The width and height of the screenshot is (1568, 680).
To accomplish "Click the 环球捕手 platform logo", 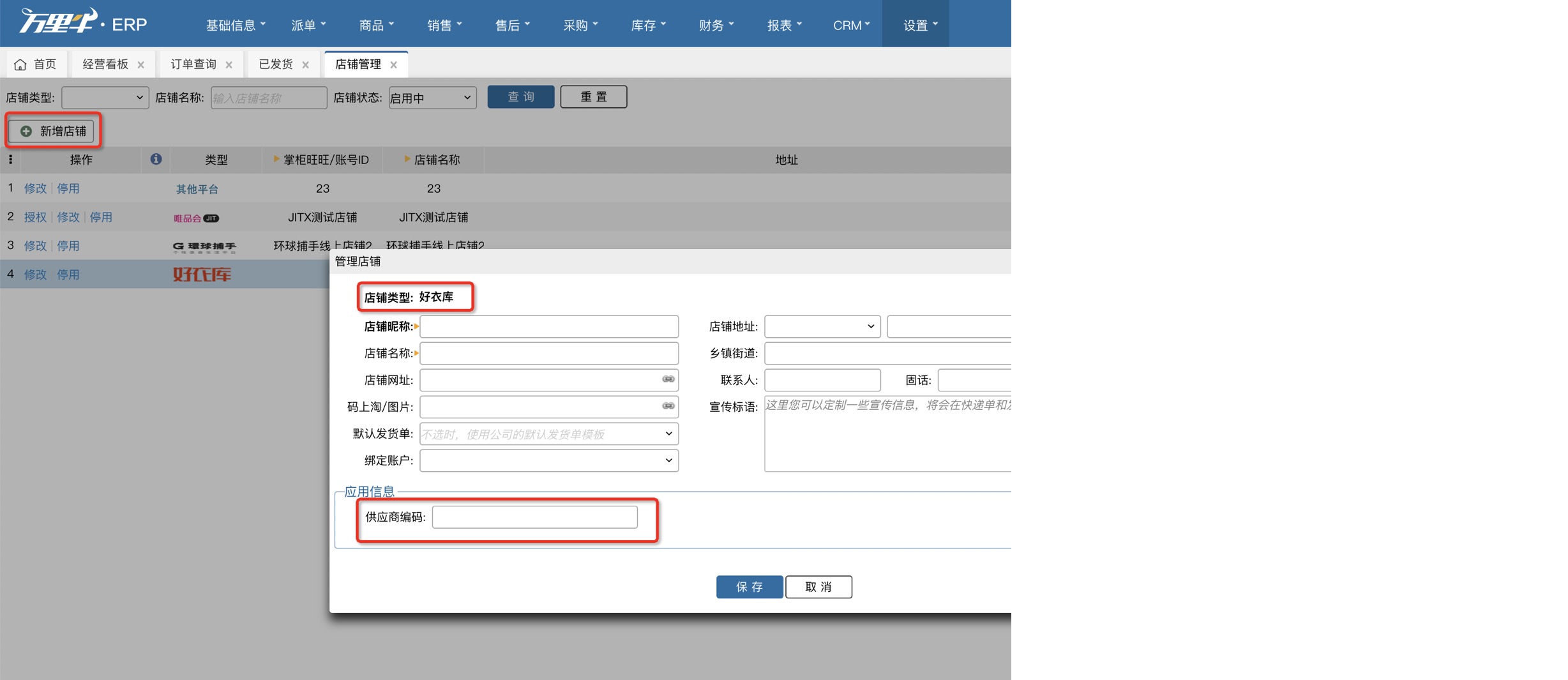I will tap(204, 246).
